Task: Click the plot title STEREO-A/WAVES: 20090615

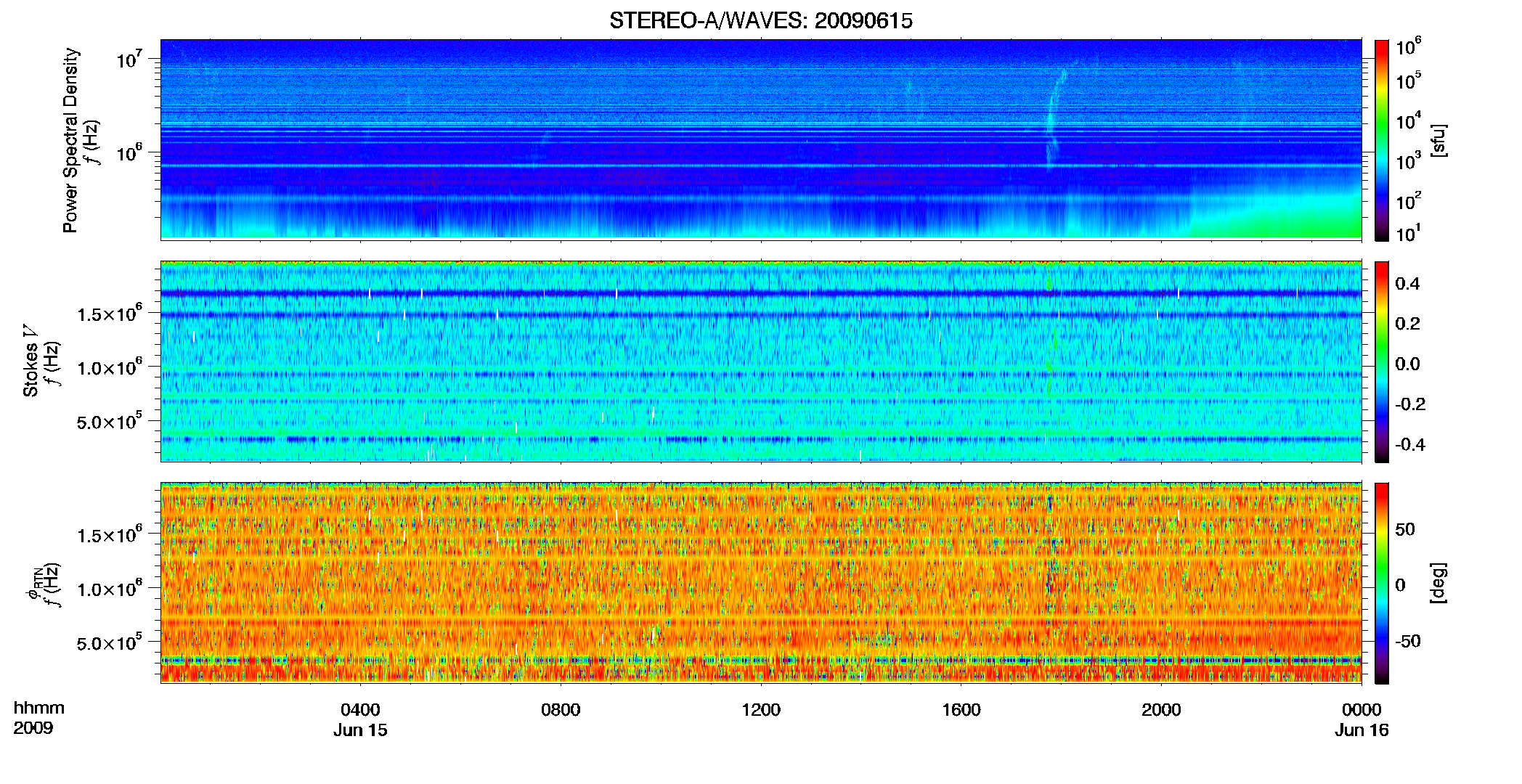Action: (760, 21)
